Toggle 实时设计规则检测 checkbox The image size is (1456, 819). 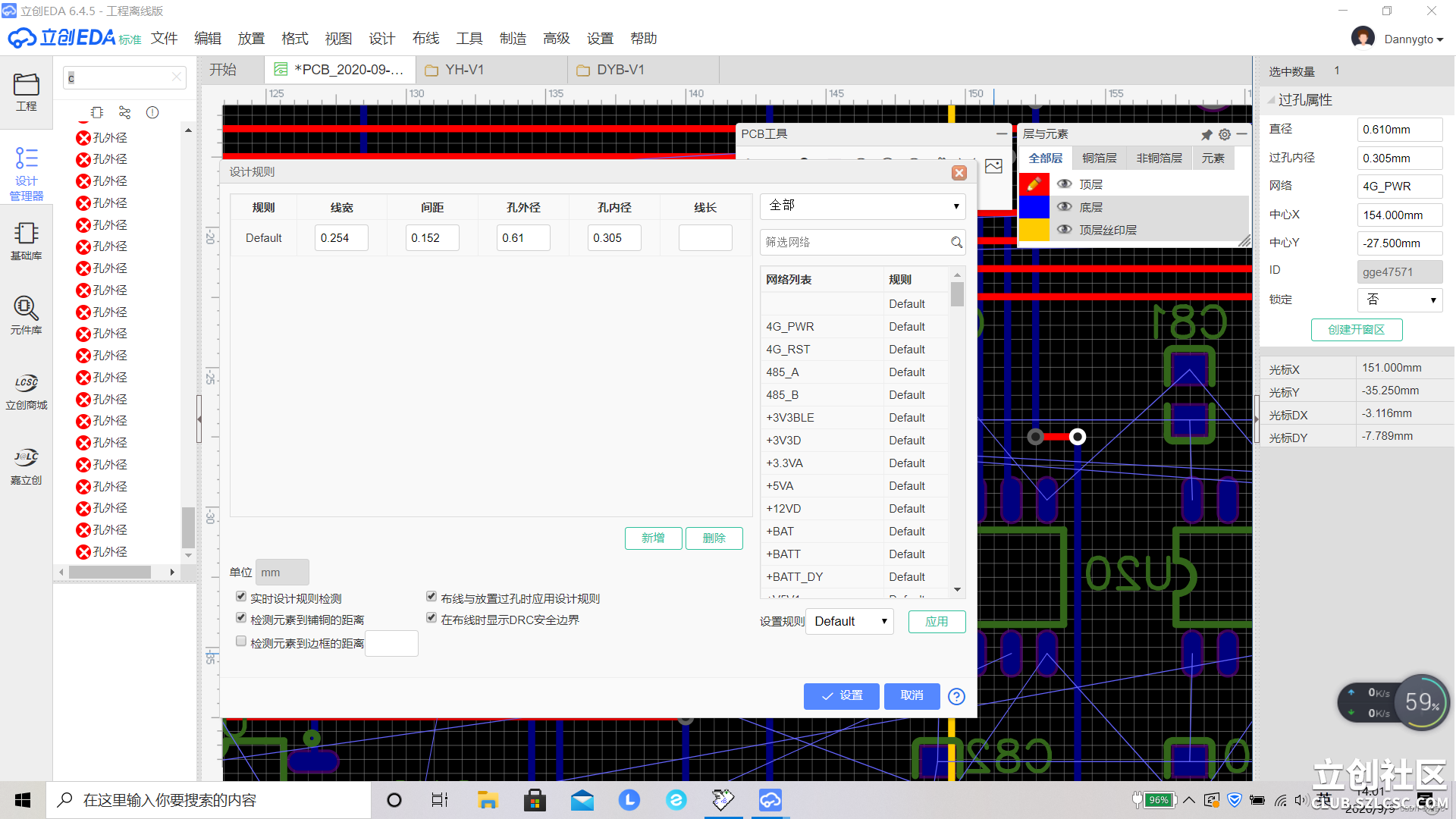tap(241, 597)
